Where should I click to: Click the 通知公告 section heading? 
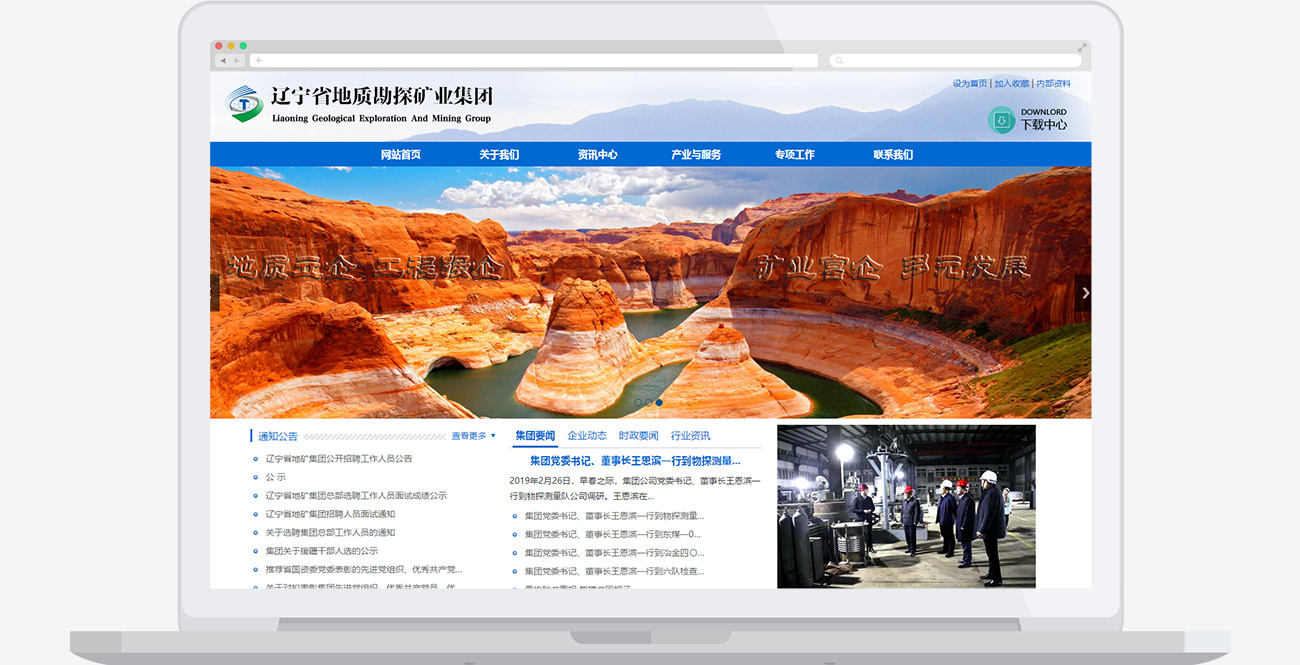pos(278,436)
